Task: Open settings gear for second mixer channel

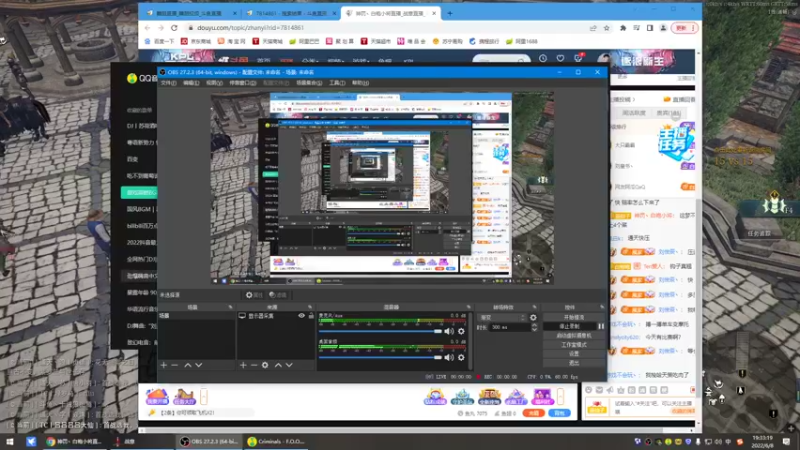Action: (x=461, y=358)
